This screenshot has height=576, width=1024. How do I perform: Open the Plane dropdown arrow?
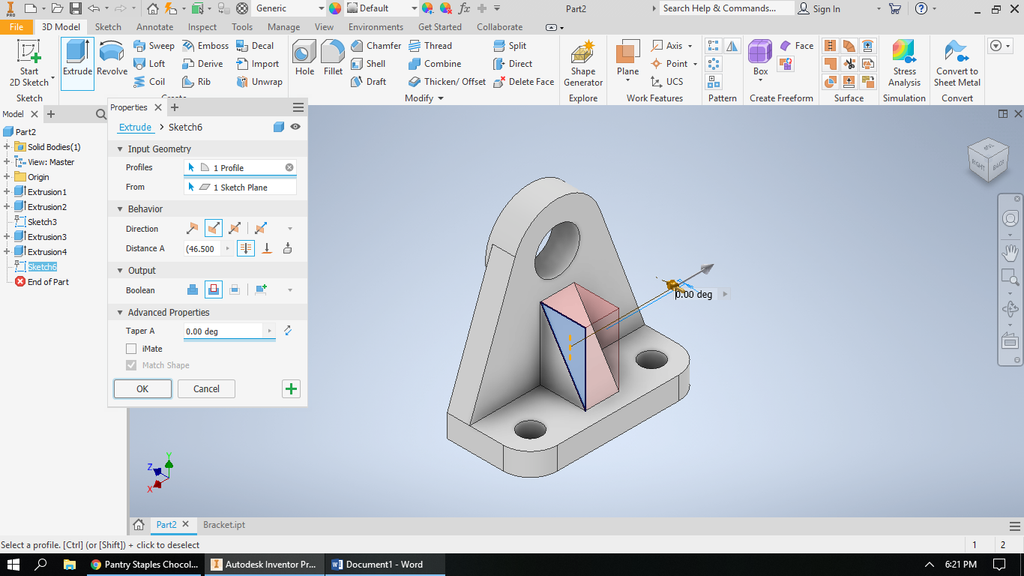point(628,80)
